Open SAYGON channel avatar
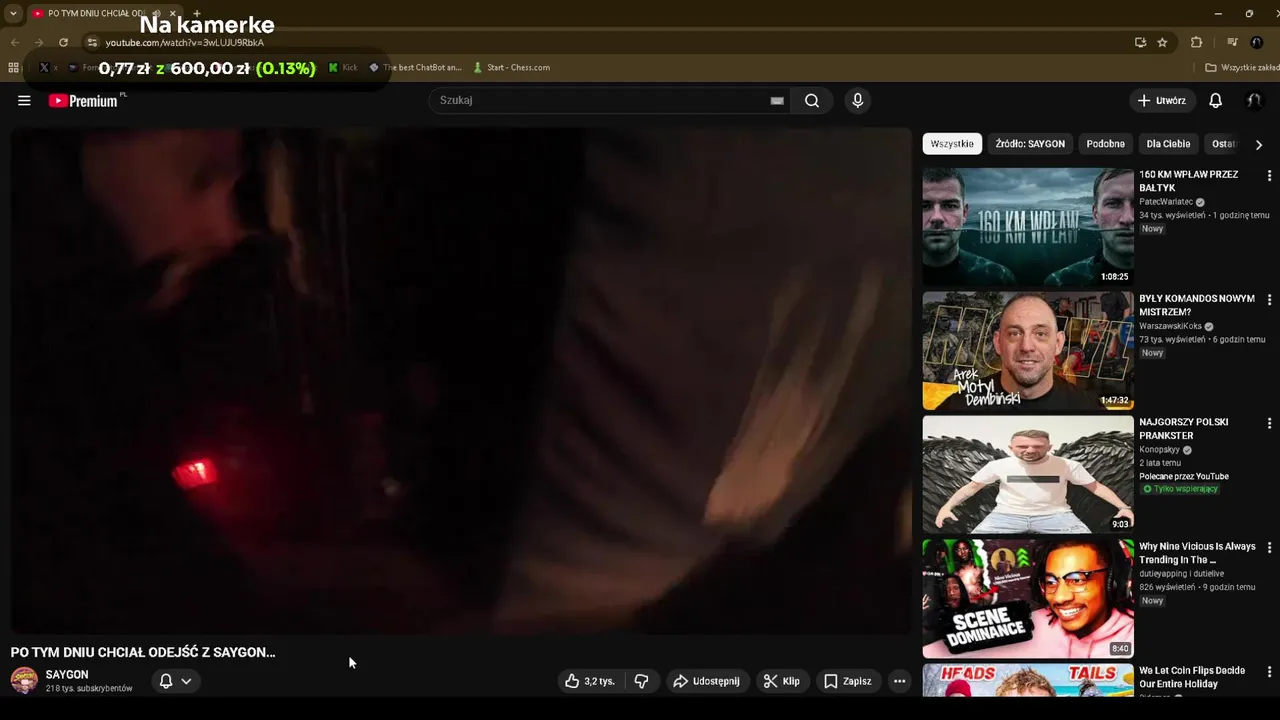This screenshot has height=720, width=1280. point(24,680)
